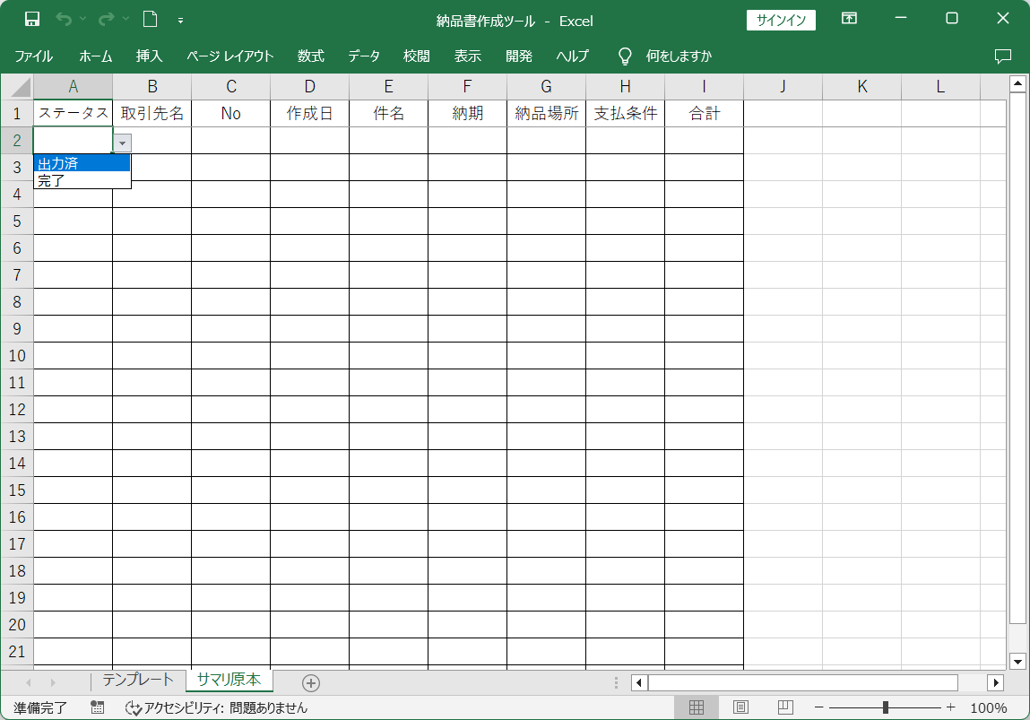Select the column F header
1030x720 pixels.
(467, 87)
